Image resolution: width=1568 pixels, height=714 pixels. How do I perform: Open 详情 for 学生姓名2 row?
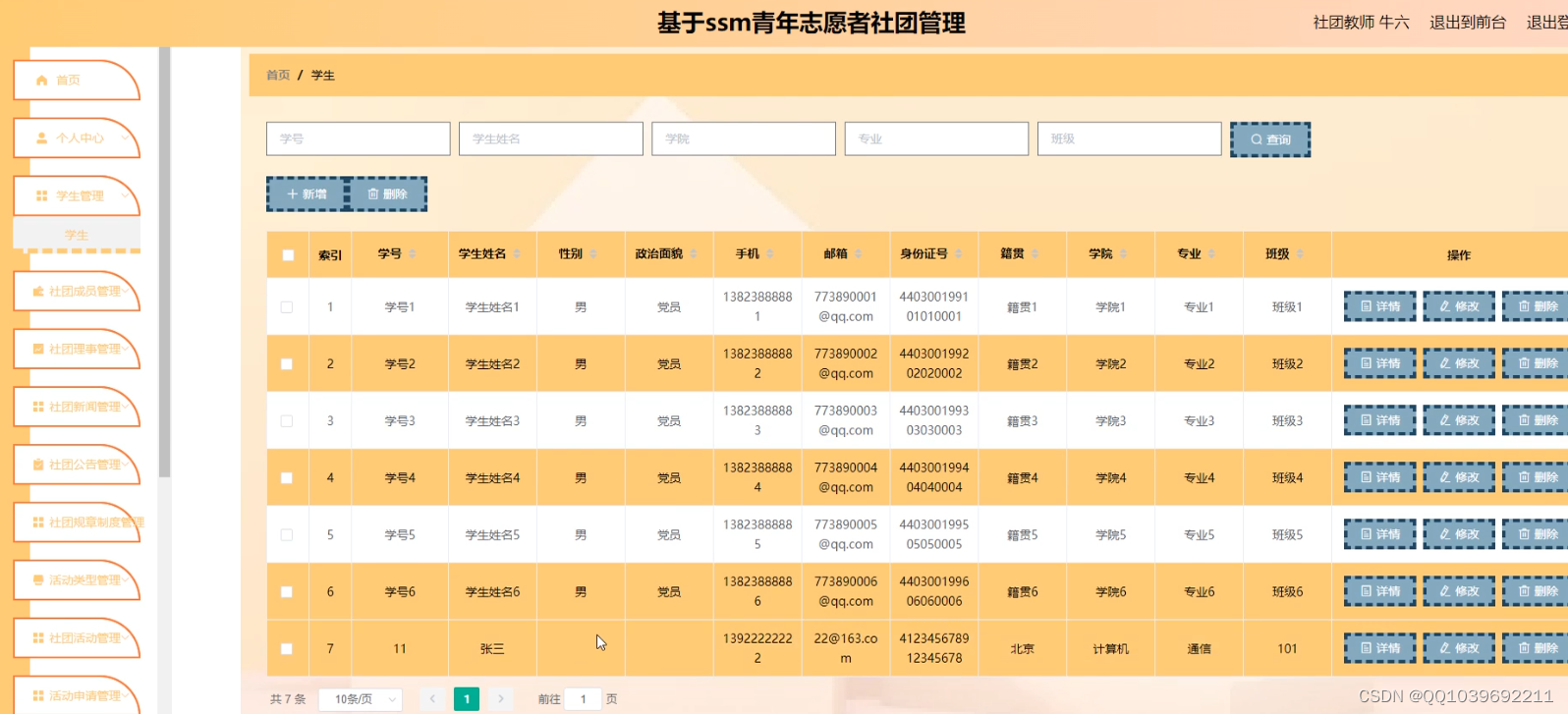click(1380, 363)
